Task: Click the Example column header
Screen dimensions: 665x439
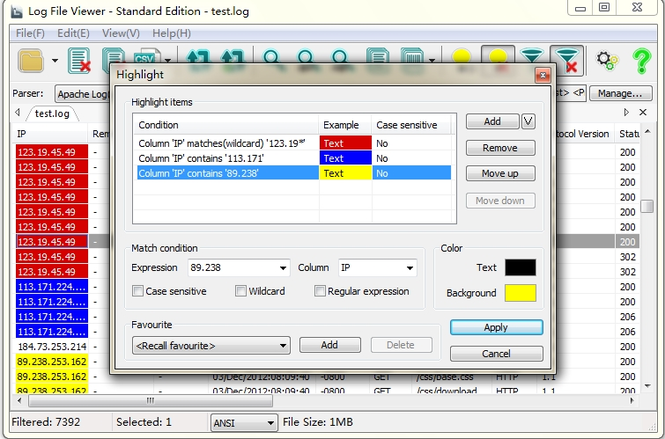Action: (345, 125)
